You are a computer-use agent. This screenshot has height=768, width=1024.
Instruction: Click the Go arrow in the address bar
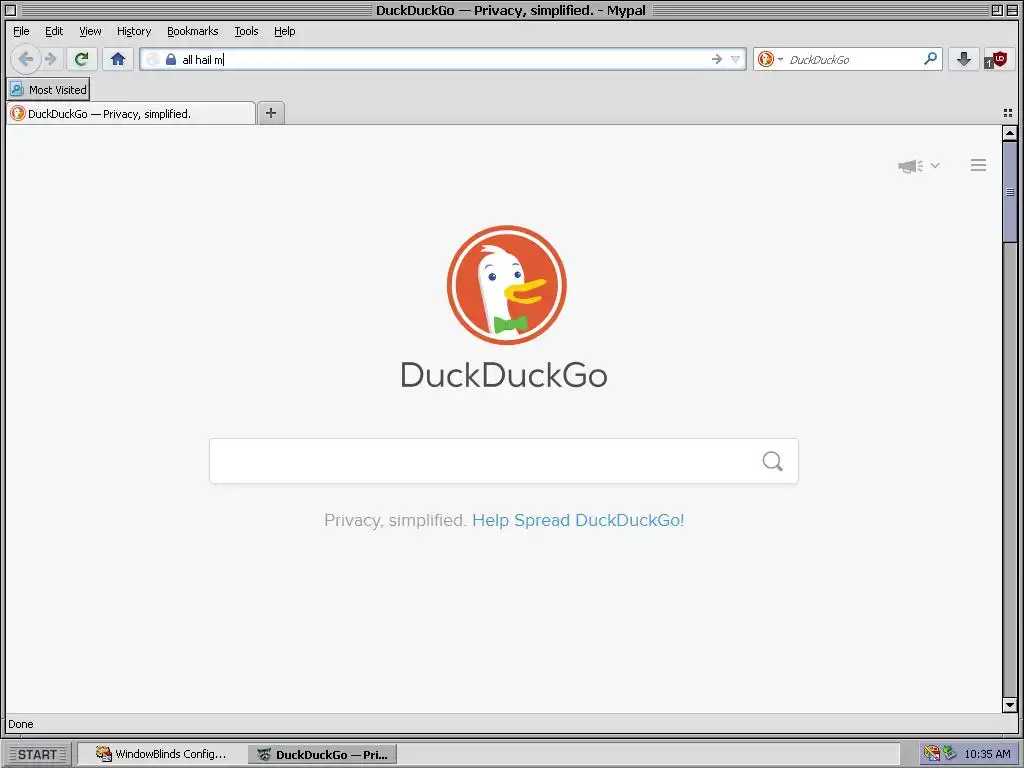point(716,59)
